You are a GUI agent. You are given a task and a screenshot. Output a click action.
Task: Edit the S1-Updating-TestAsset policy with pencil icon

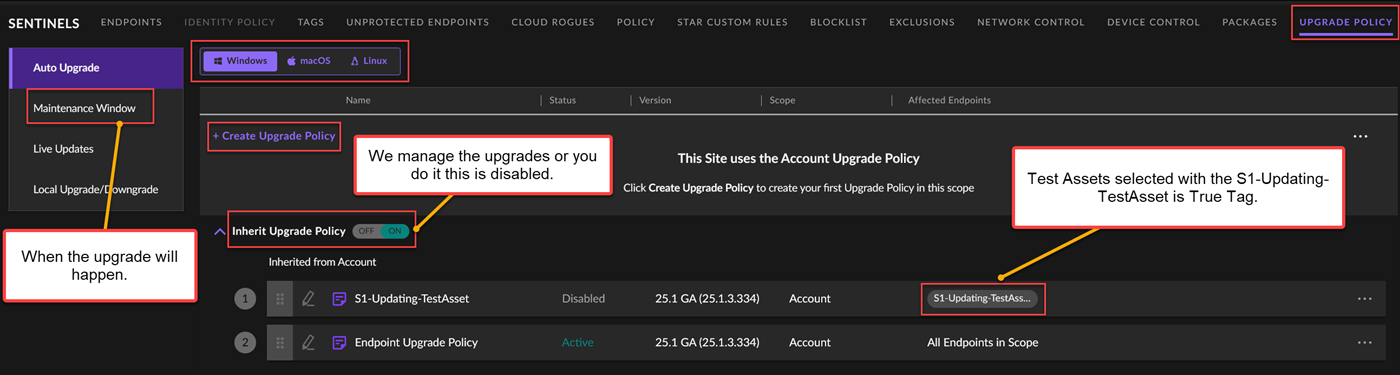[x=309, y=298]
